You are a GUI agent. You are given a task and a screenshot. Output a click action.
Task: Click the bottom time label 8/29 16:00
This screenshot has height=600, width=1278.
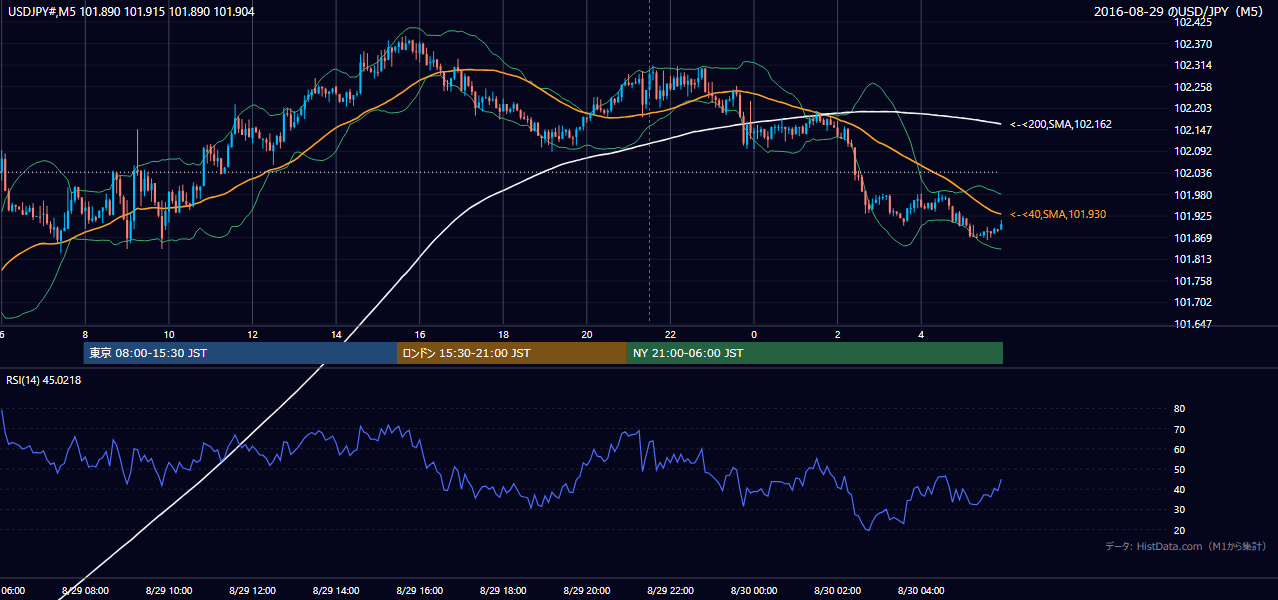pyautogui.click(x=419, y=590)
